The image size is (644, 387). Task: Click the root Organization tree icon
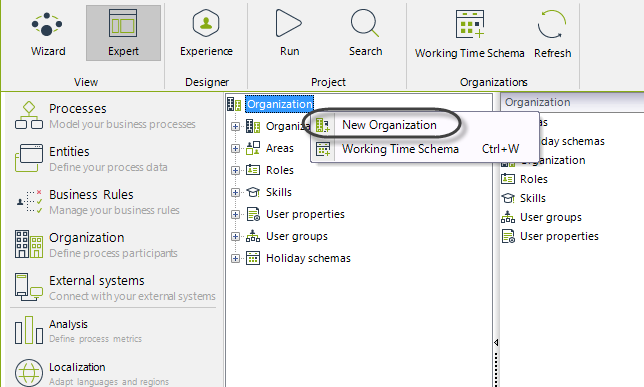pos(234,104)
